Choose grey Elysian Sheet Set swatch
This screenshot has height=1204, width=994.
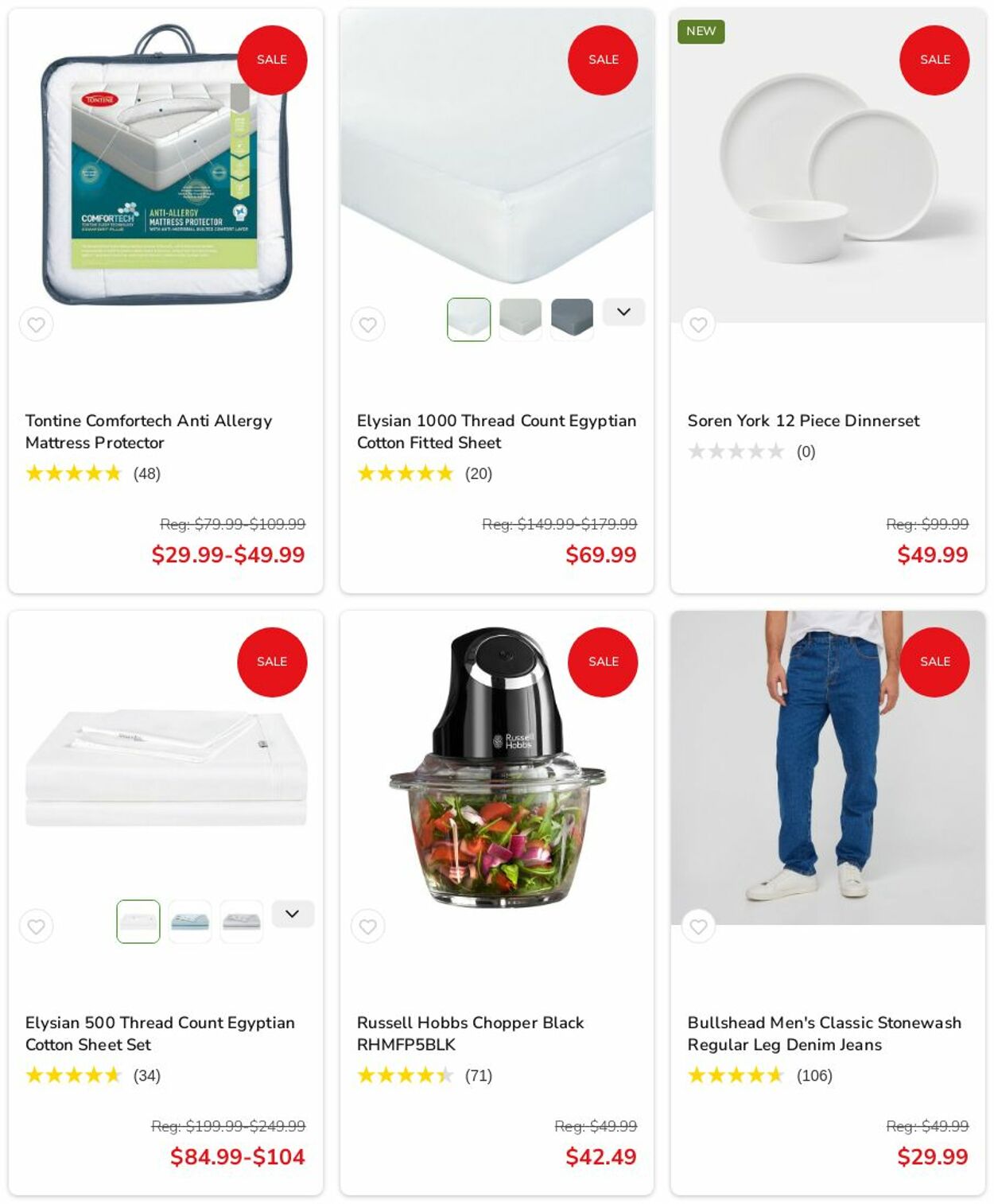(242, 922)
